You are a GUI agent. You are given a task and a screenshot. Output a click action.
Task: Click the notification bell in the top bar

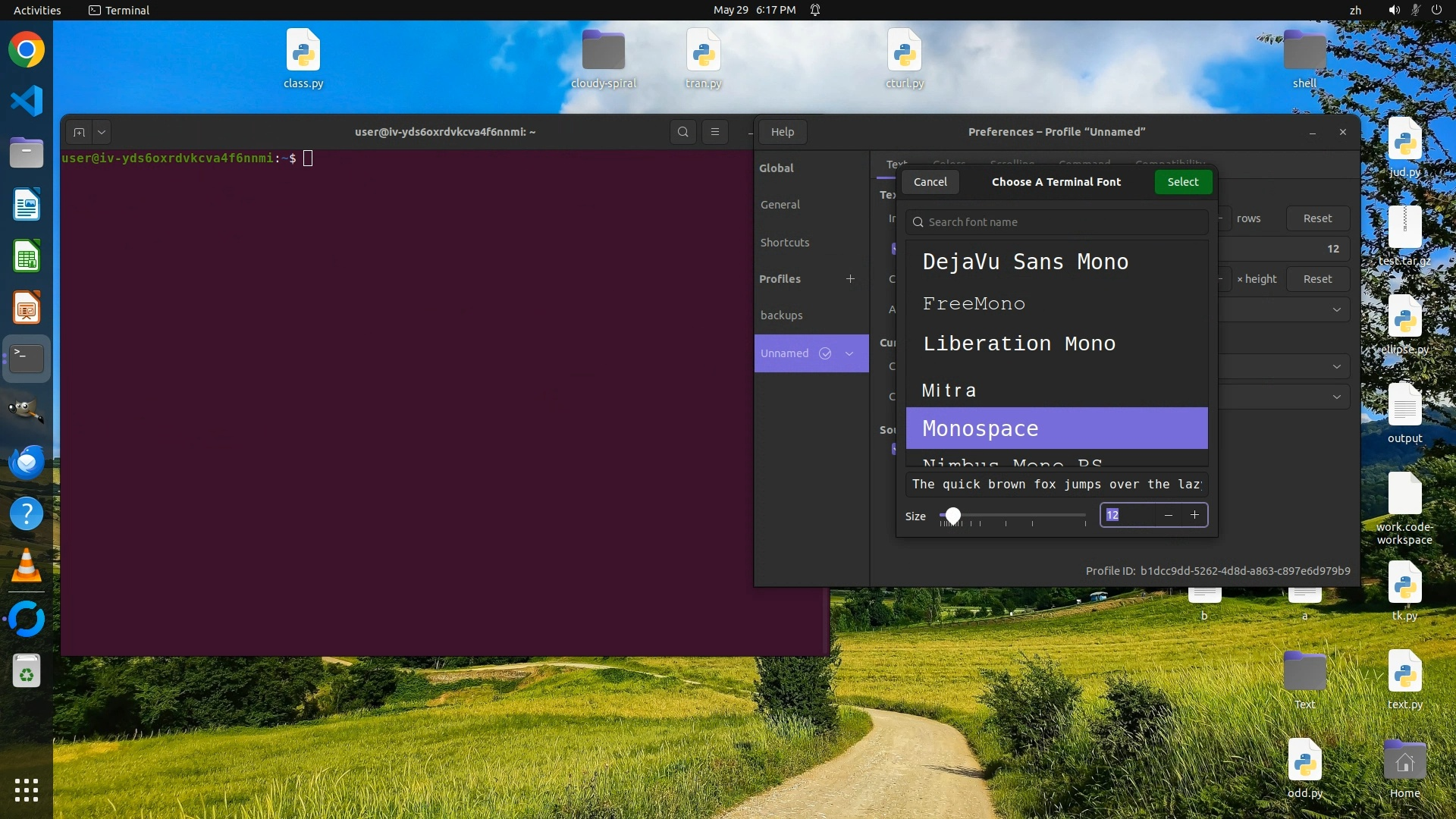pos(815,10)
